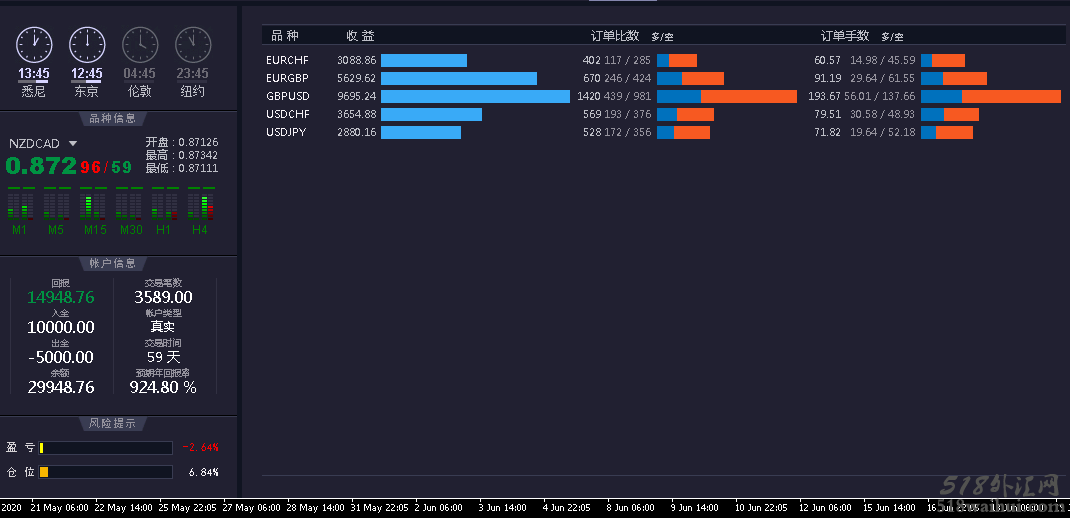
Task: Click the USDCHF blue profit bar
Action: pos(431,114)
